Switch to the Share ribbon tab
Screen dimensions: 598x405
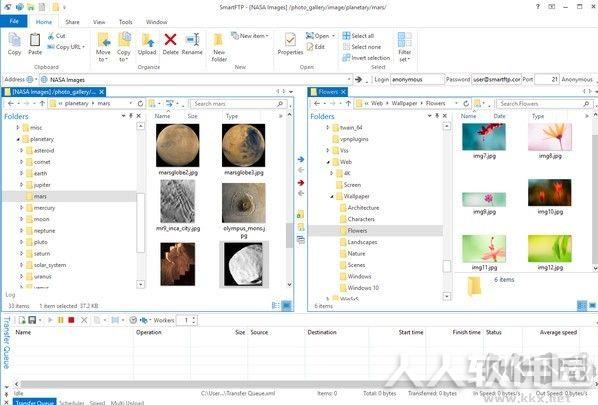(x=72, y=22)
